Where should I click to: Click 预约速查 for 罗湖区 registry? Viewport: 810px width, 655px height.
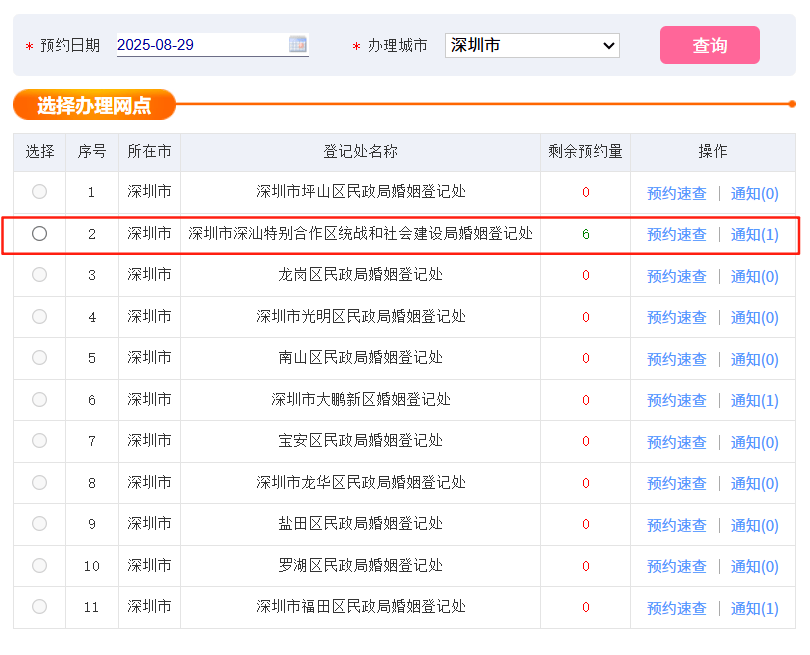tap(676, 565)
